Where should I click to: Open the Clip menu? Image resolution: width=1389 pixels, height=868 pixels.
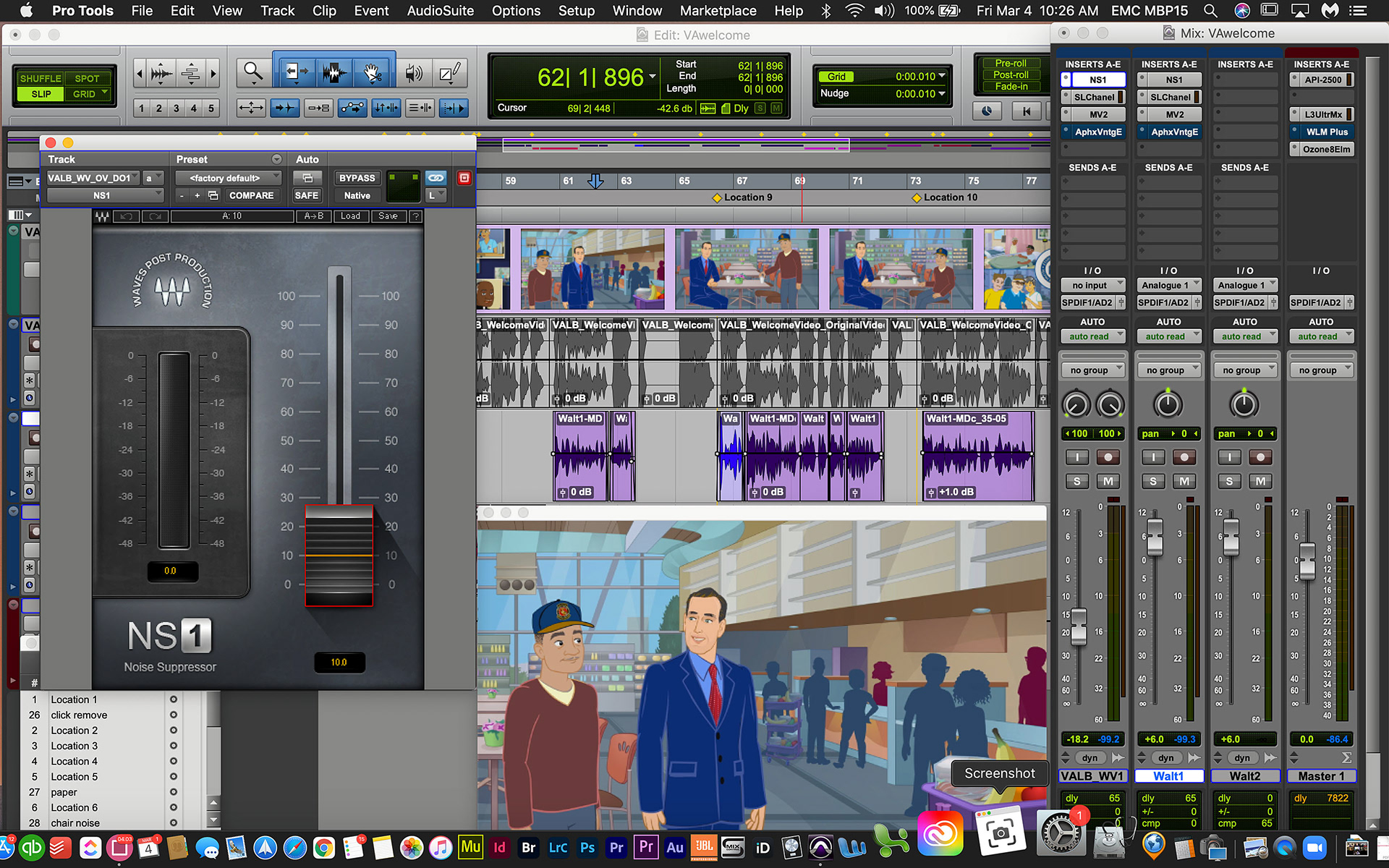324,11
